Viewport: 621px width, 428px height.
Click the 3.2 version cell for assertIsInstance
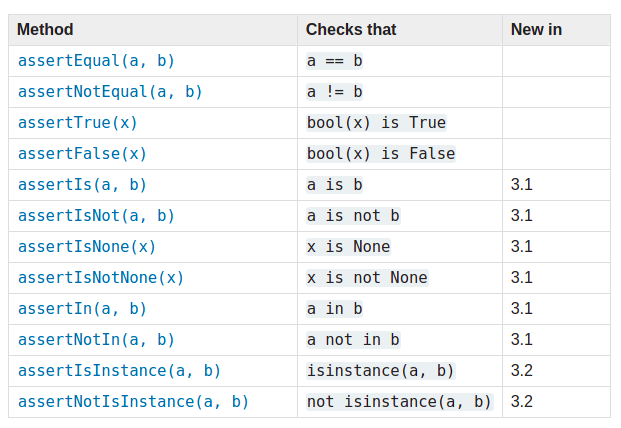click(x=521, y=371)
